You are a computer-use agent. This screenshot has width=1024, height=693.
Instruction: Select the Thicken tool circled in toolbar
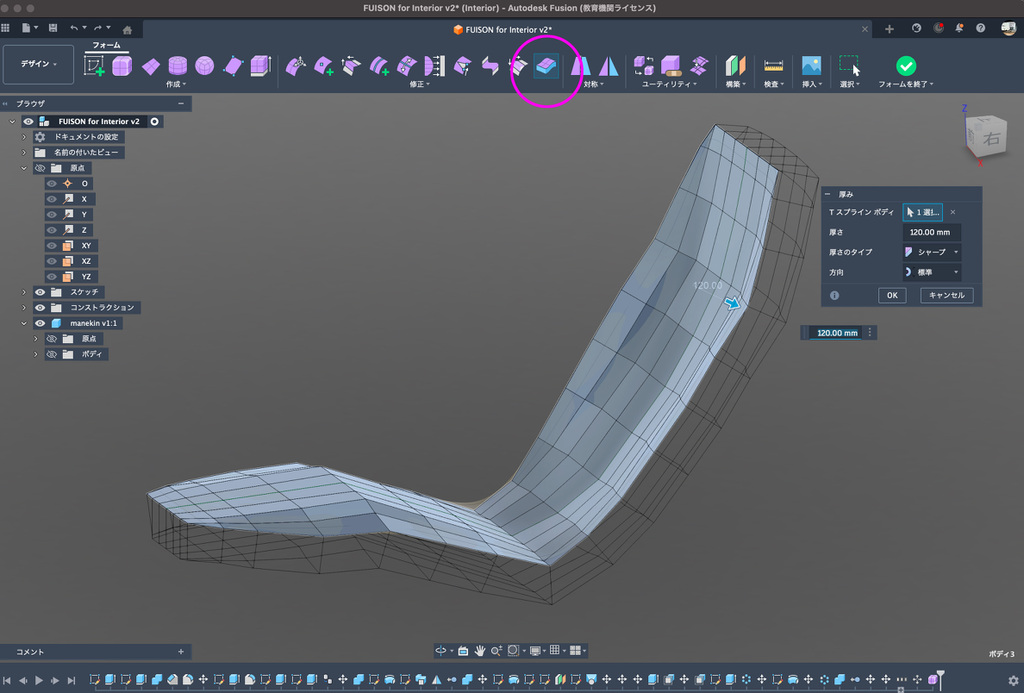click(x=546, y=66)
